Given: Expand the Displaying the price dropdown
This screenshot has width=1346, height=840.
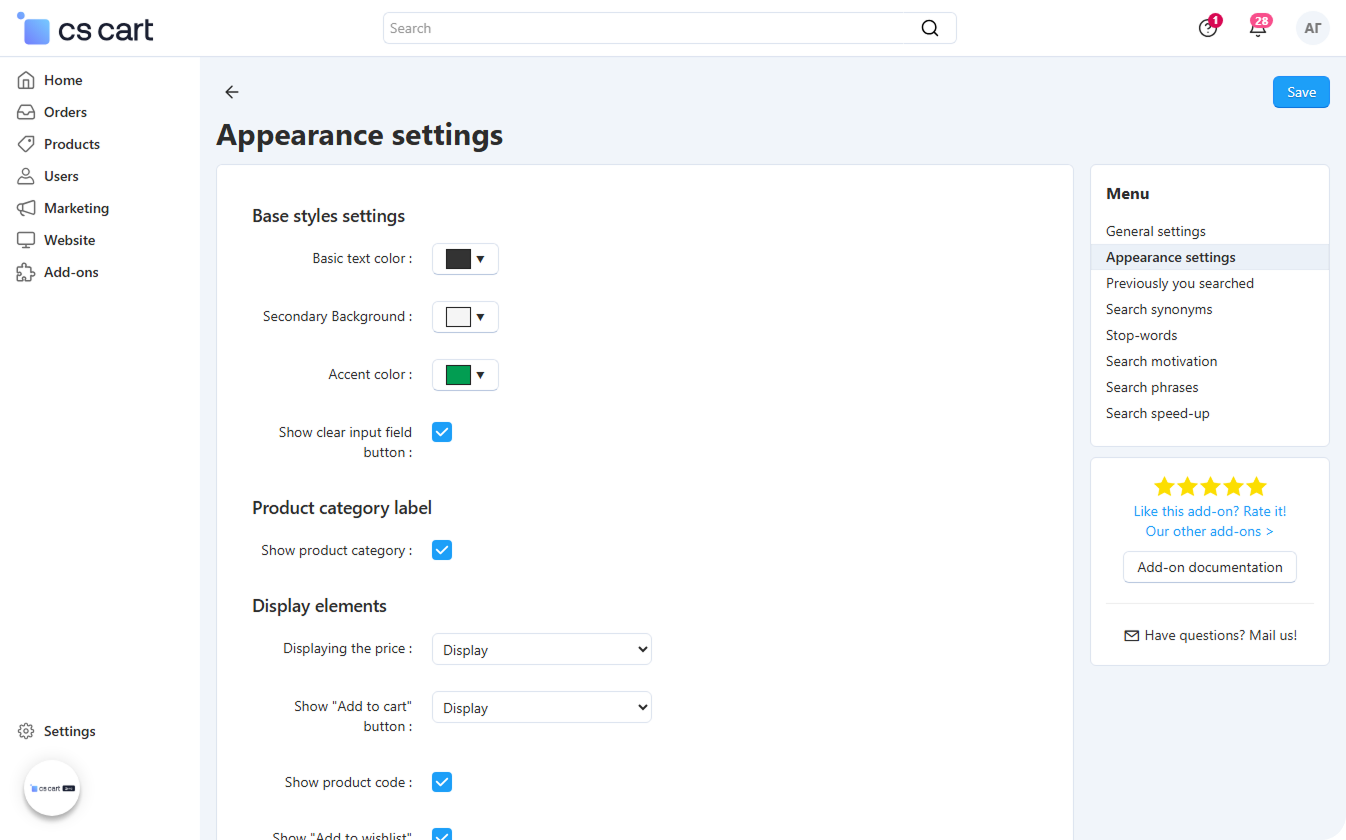Looking at the screenshot, I should [541, 649].
